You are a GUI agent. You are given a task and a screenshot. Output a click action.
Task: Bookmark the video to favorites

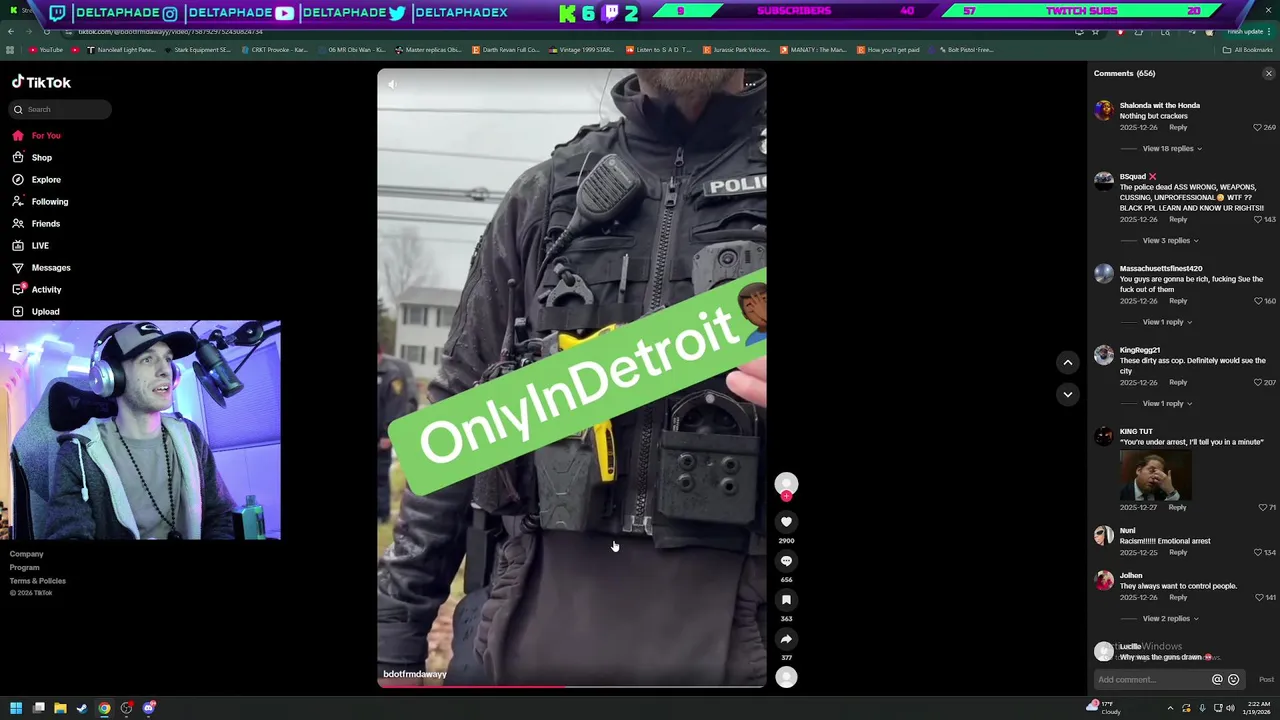click(x=786, y=600)
